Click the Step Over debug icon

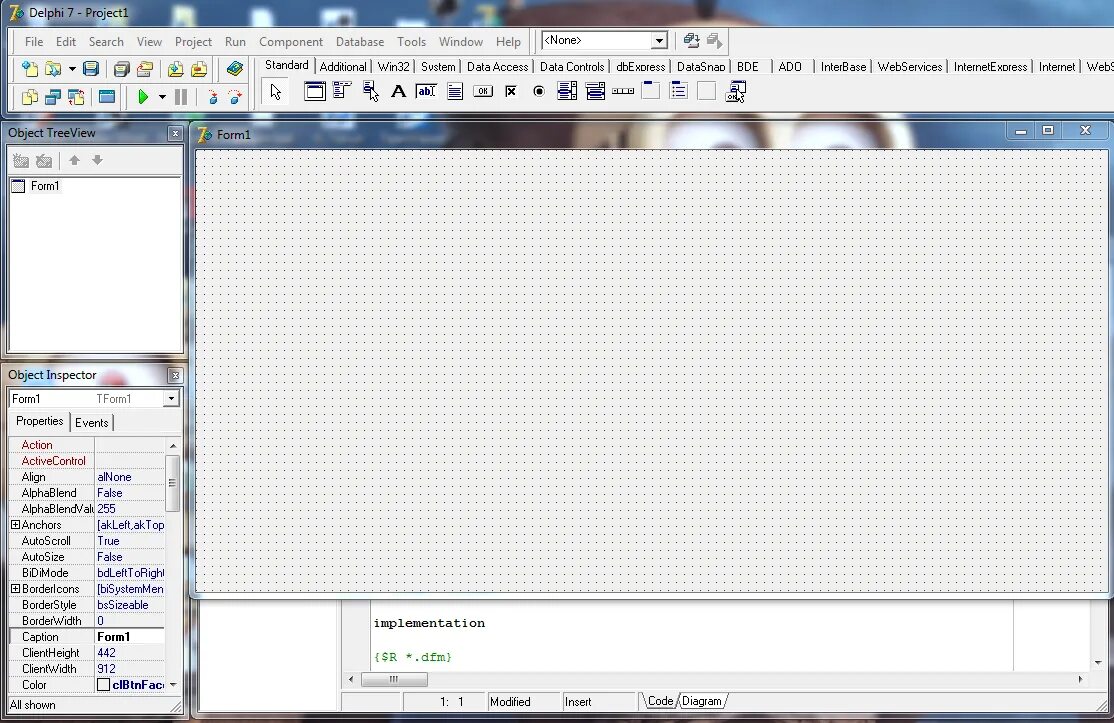235,97
